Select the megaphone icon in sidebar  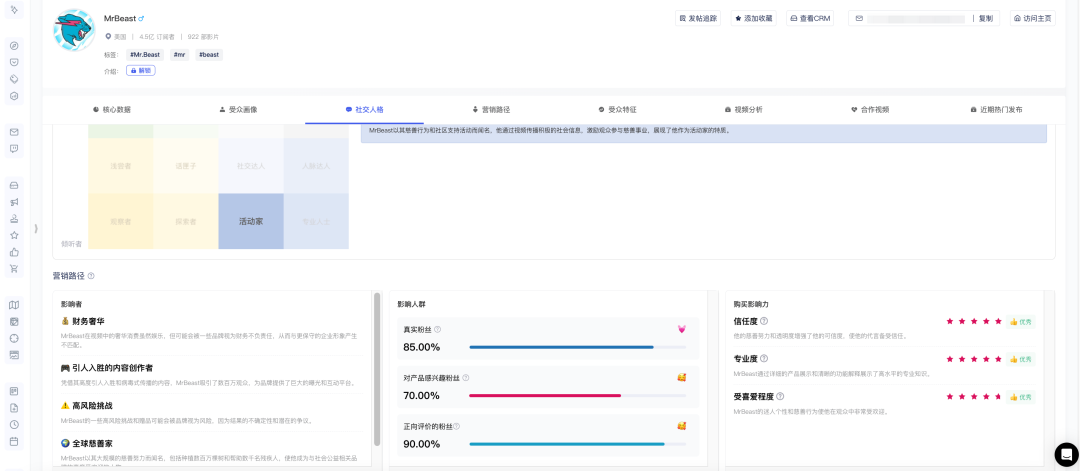14,202
